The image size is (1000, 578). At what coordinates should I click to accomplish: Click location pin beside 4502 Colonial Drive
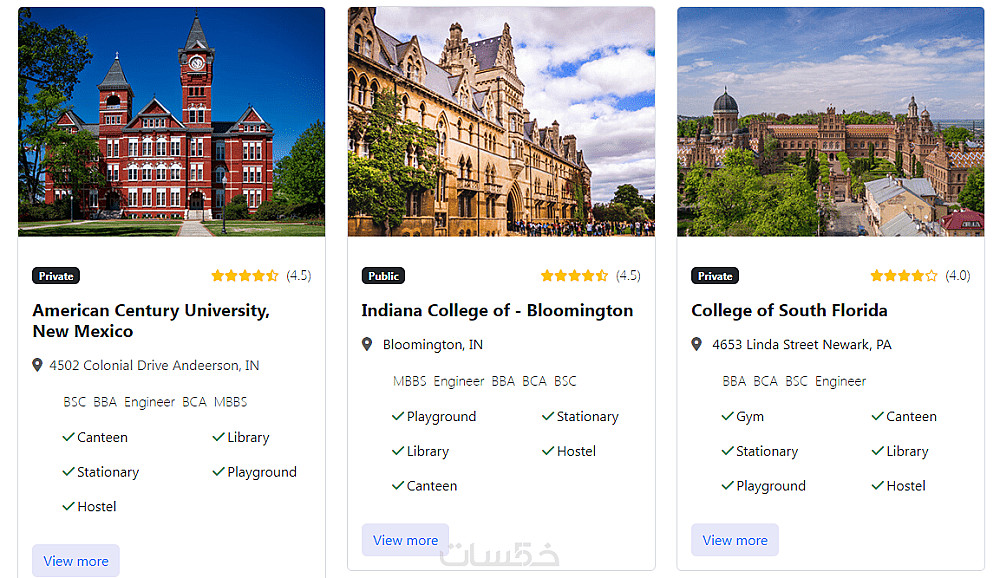pos(38,365)
